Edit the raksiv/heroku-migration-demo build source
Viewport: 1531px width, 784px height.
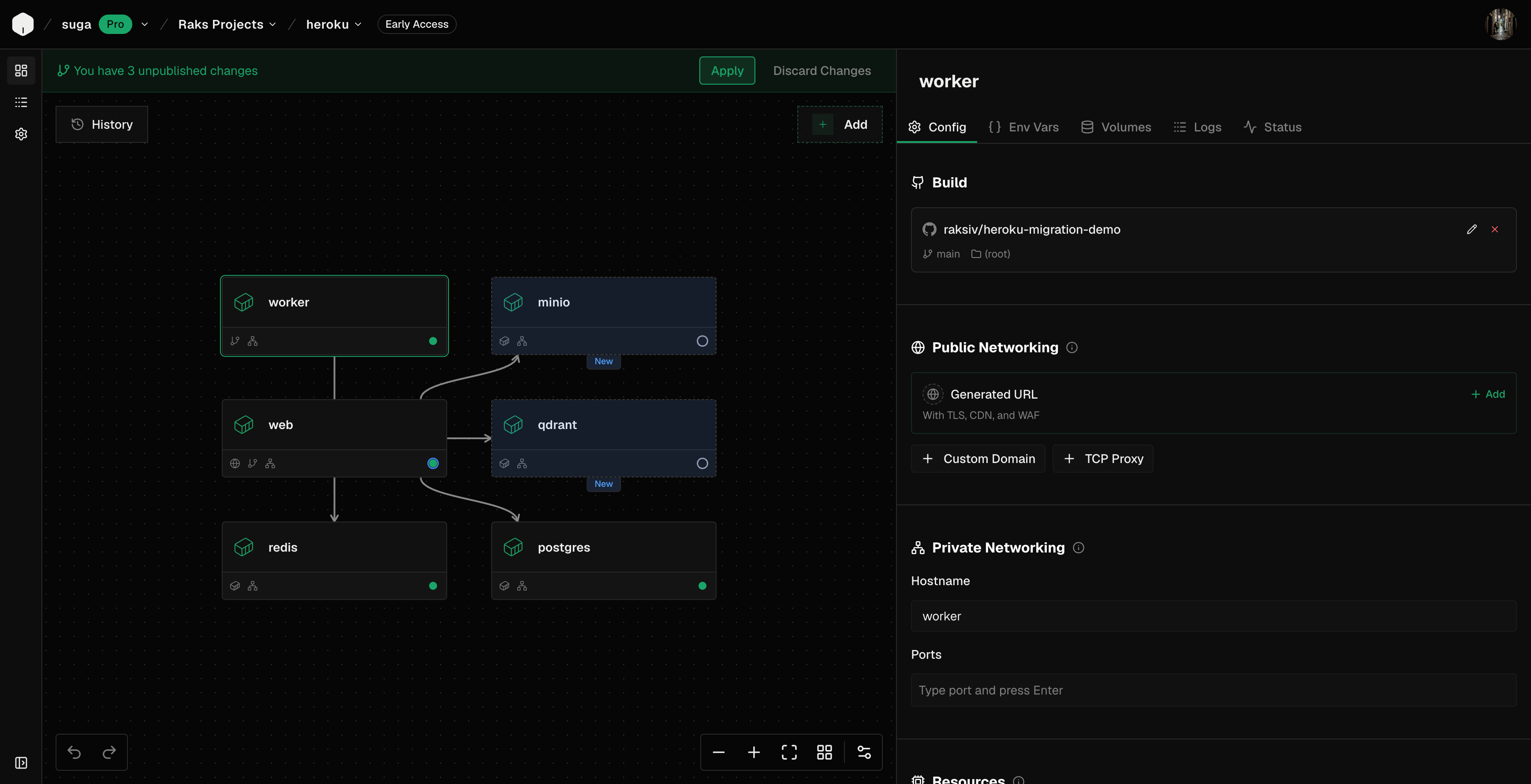(1471, 229)
